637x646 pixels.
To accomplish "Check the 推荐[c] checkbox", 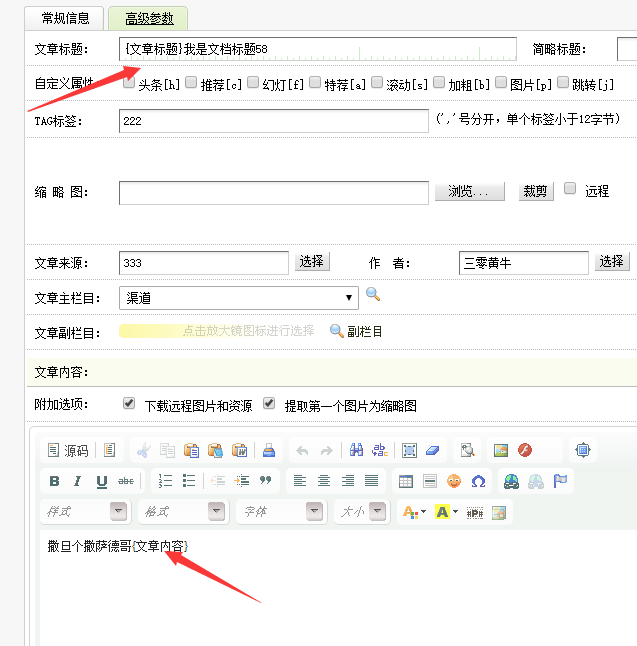I will (191, 82).
